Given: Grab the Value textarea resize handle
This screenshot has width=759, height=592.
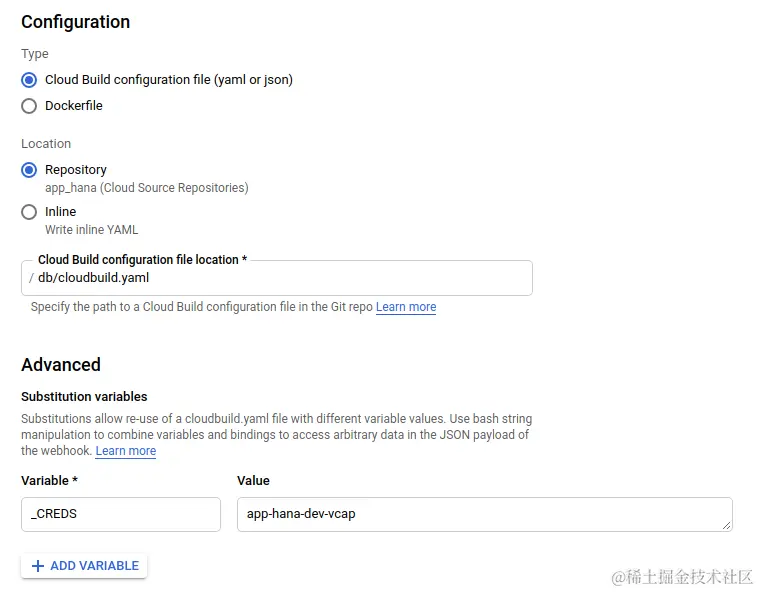Looking at the screenshot, I should tap(726, 525).
